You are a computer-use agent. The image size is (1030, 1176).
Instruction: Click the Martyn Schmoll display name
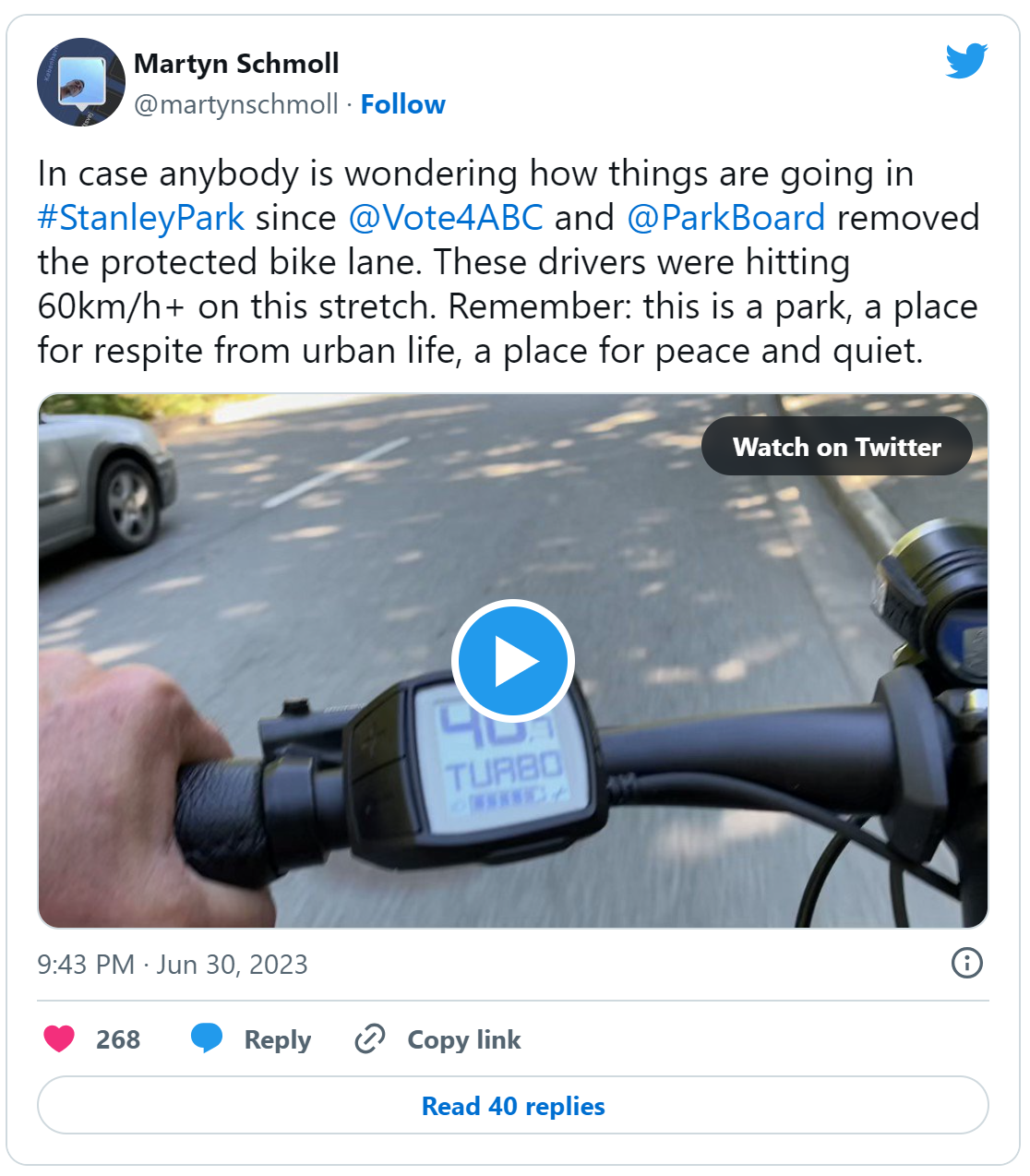coord(236,64)
